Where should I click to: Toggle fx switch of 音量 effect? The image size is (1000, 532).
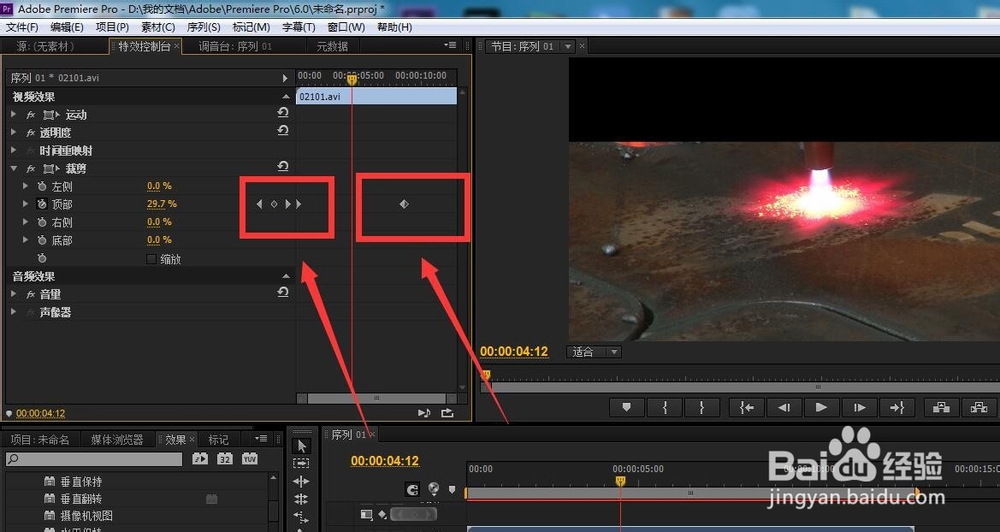coord(31,294)
